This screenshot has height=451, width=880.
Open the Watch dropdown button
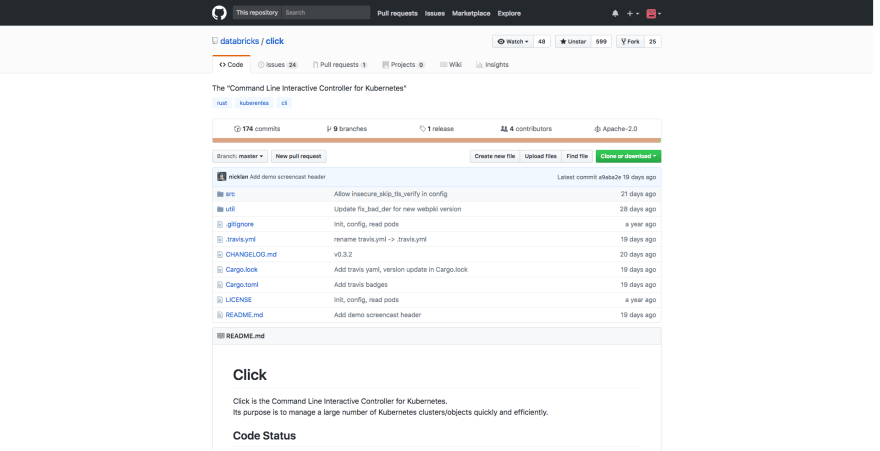(513, 42)
